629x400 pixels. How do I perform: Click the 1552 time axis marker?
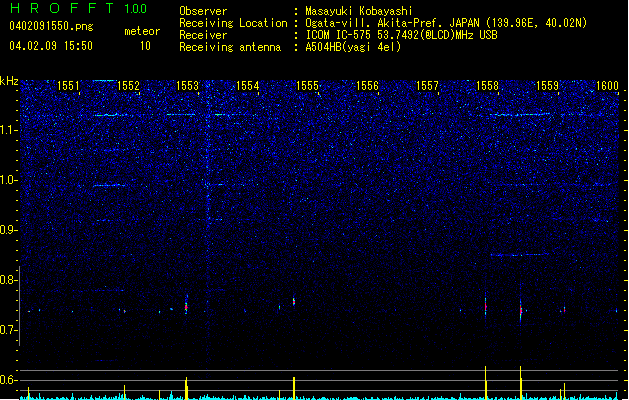point(128,86)
